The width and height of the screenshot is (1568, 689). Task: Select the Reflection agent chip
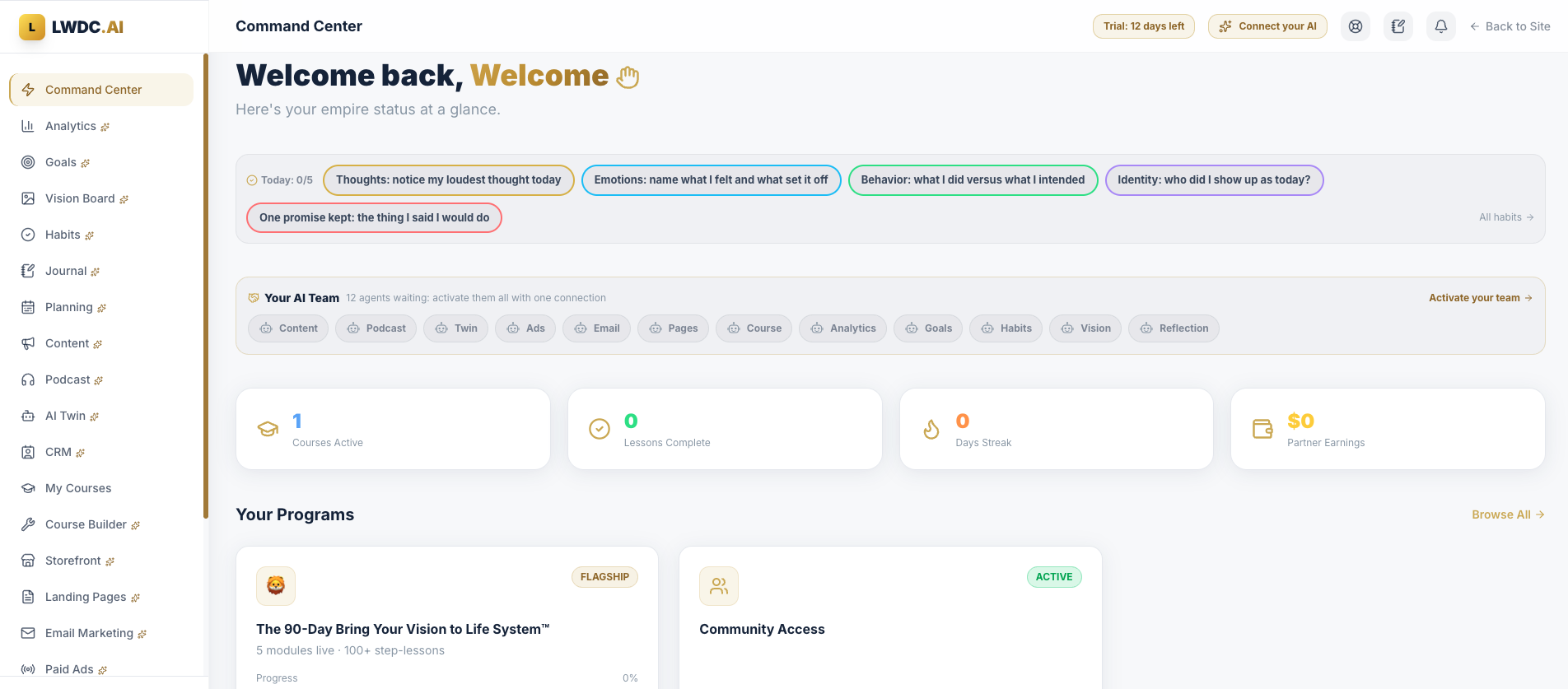click(1174, 328)
